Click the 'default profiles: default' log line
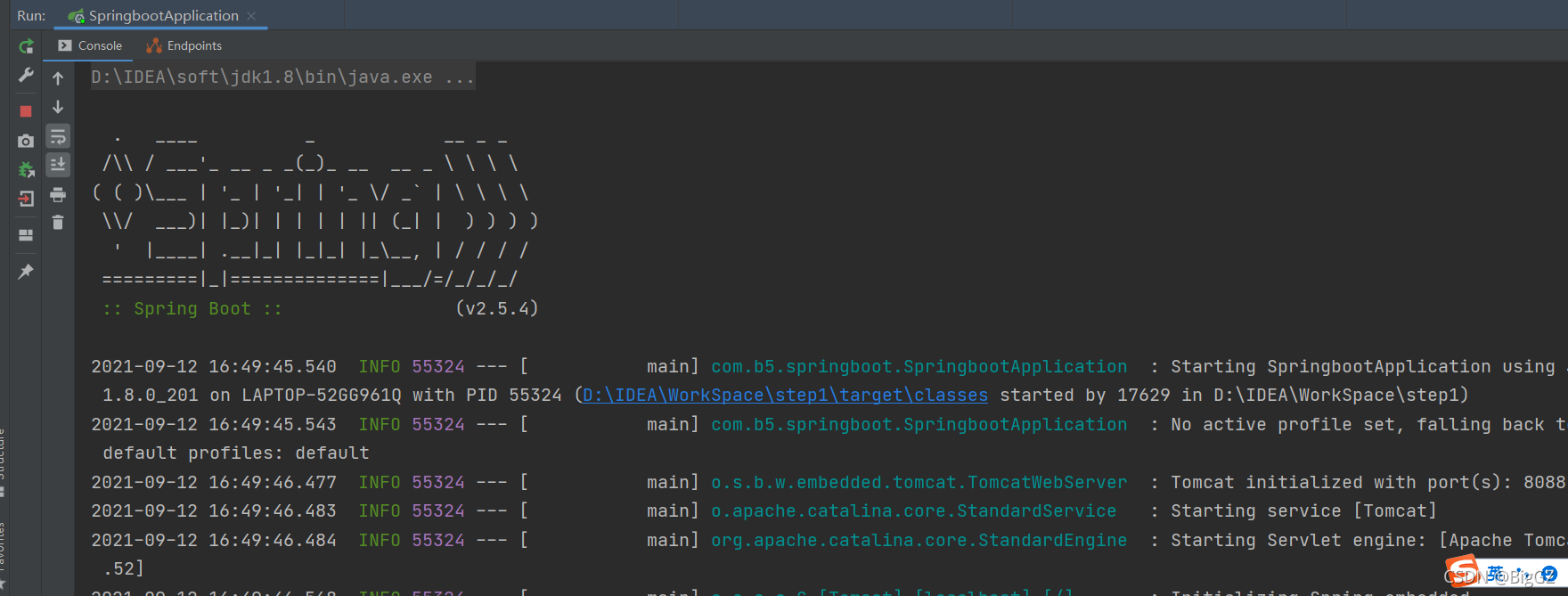1568x596 pixels. tap(236, 453)
